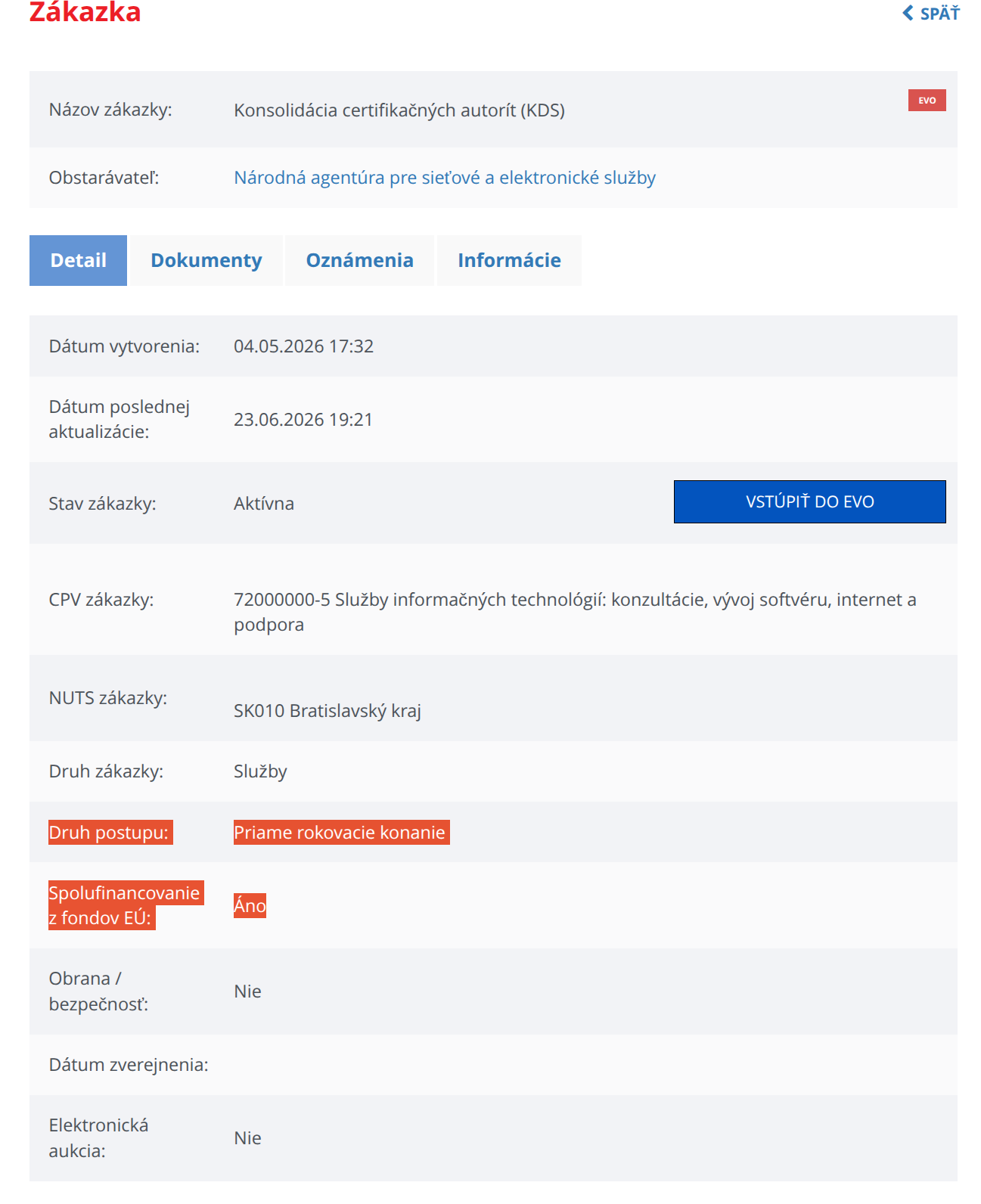Click the back chevron arrow icon
Viewport: 981px width, 1204px height.
[908, 13]
